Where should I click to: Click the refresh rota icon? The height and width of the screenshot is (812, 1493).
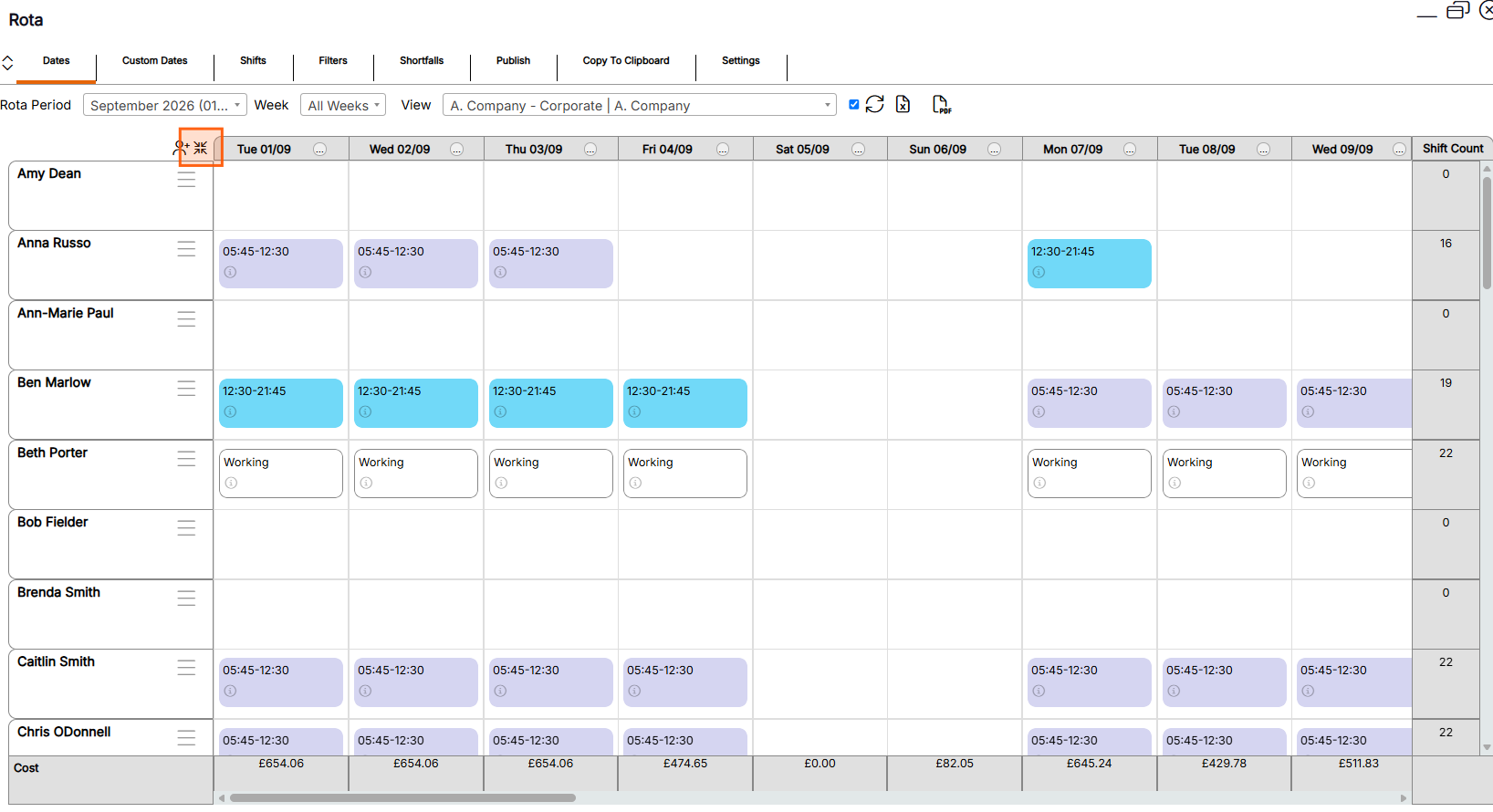click(x=874, y=104)
